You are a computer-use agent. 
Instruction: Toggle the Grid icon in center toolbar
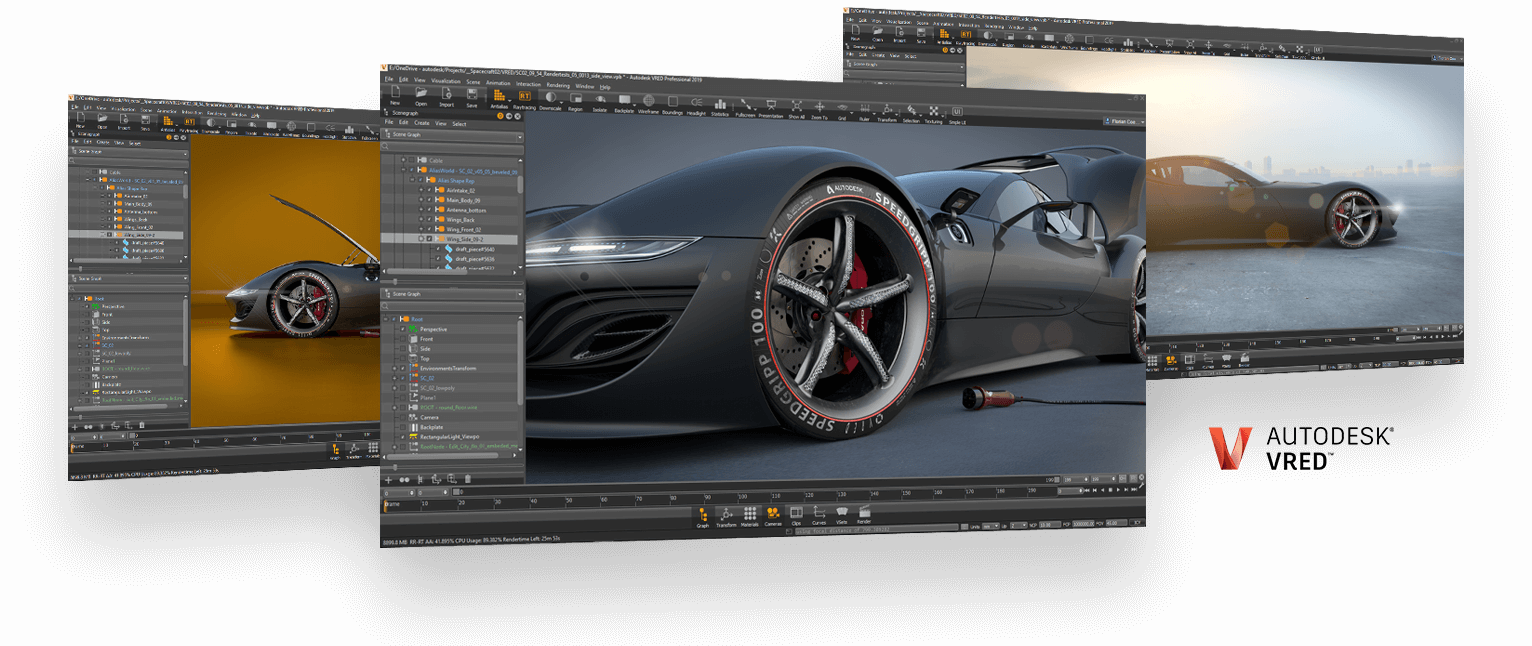[842, 108]
